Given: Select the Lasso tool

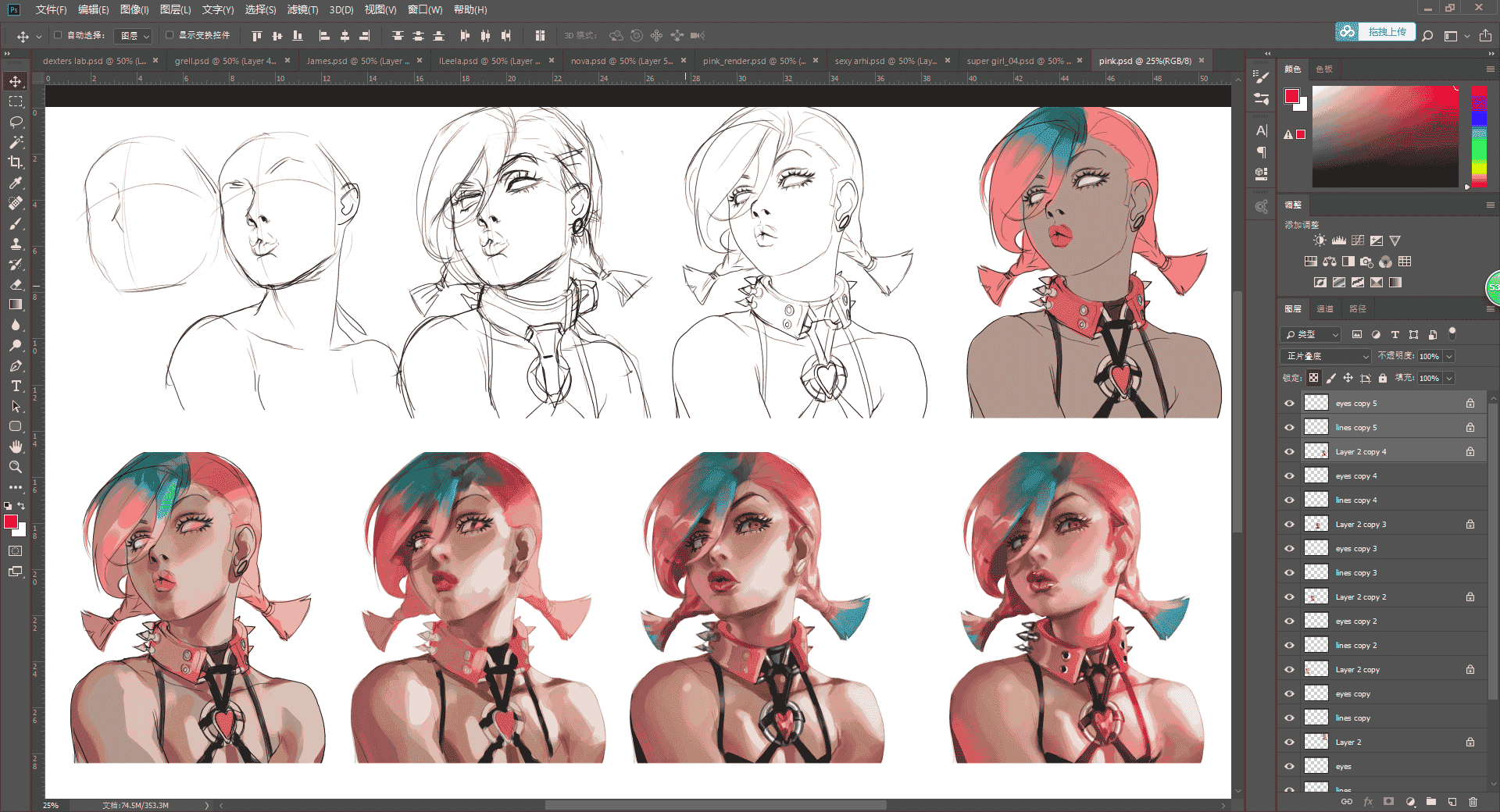Looking at the screenshot, I should click(16, 122).
